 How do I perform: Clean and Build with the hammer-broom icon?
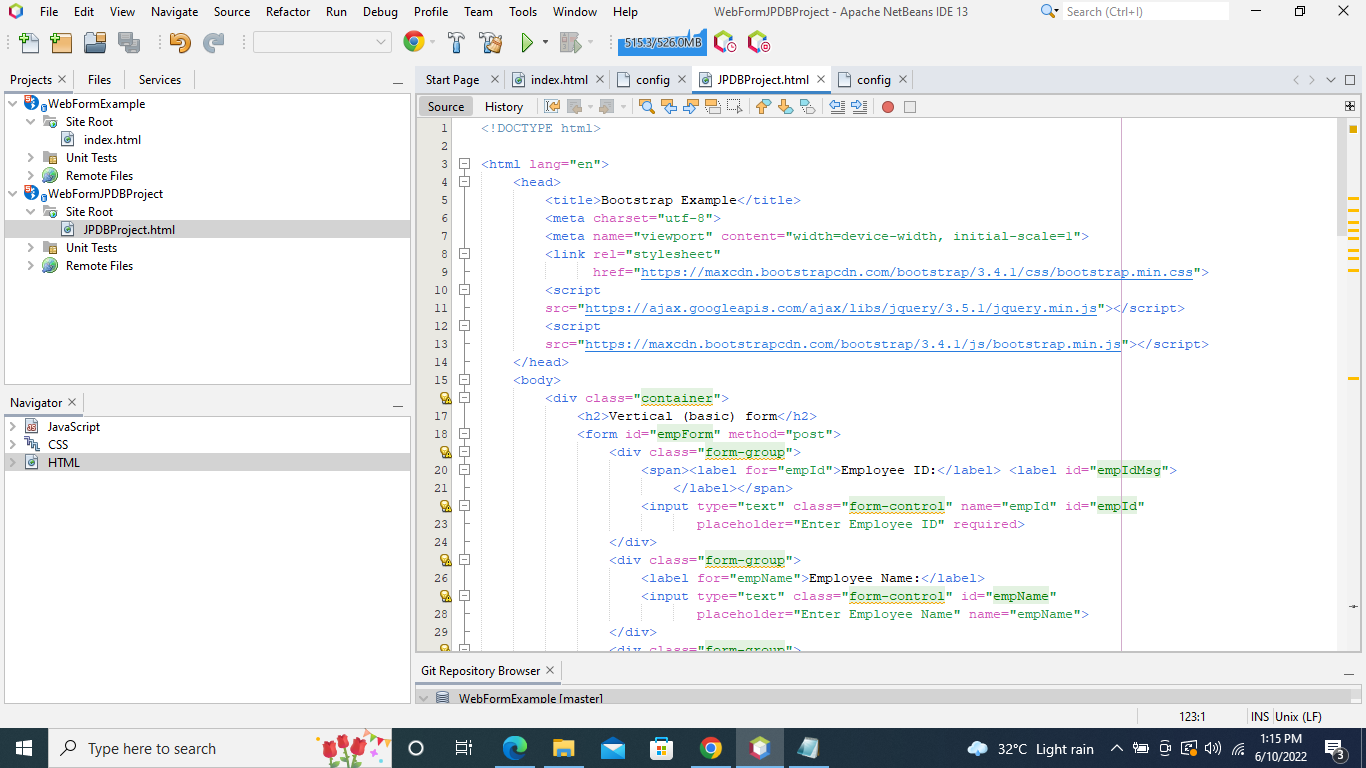click(x=491, y=42)
